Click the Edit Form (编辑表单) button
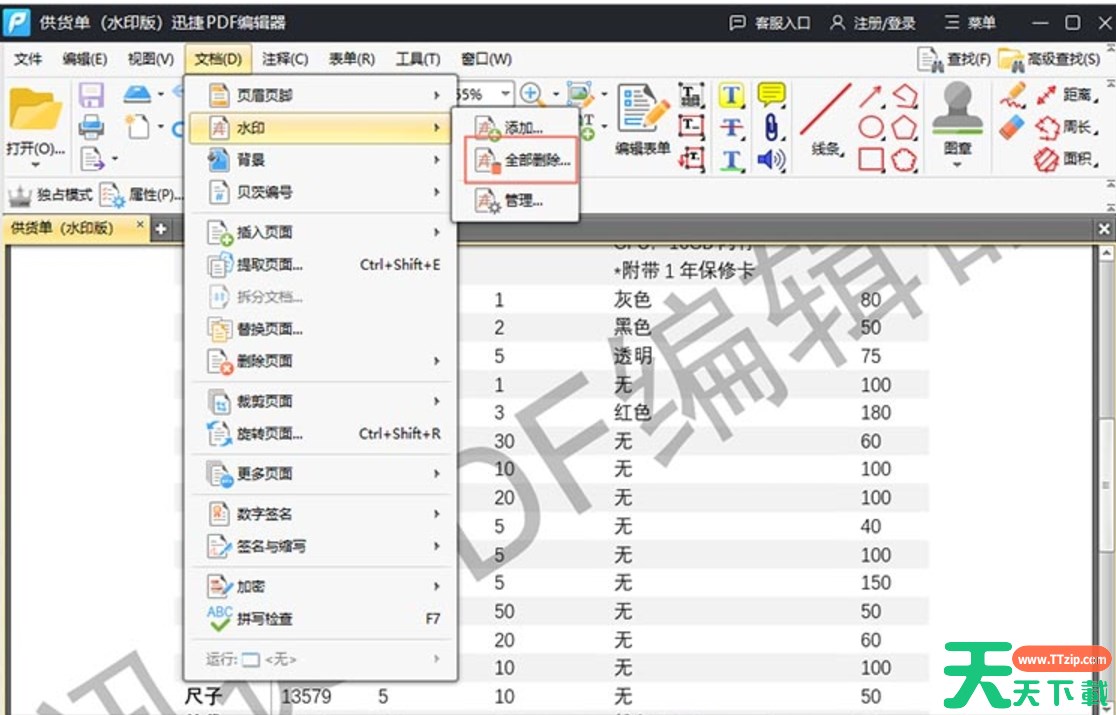This screenshot has height=715, width=1116. pyautogui.click(x=642, y=120)
